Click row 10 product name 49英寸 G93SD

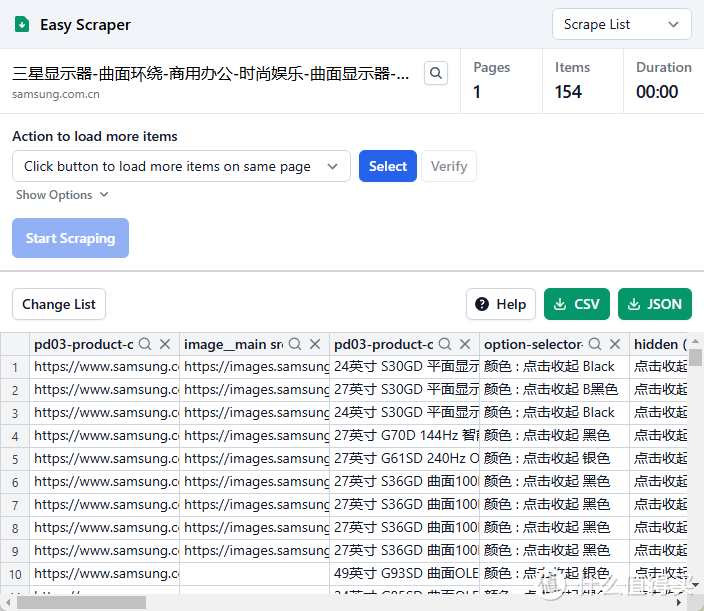[x=405, y=573]
